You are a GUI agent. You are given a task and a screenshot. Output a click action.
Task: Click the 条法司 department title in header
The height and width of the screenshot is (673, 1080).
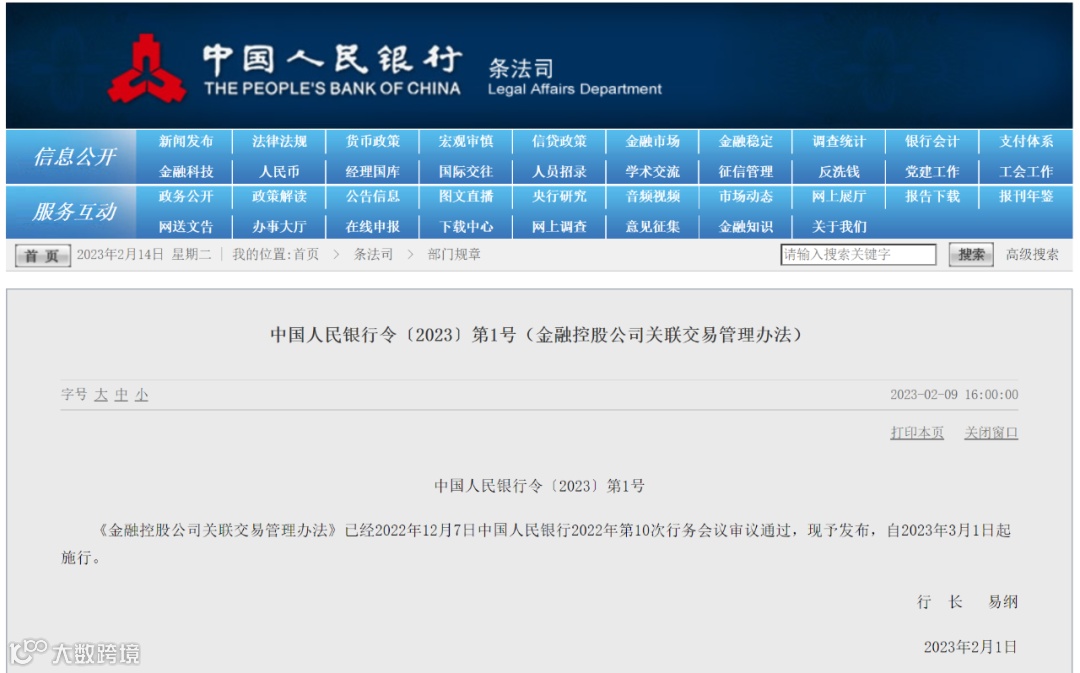pos(521,68)
